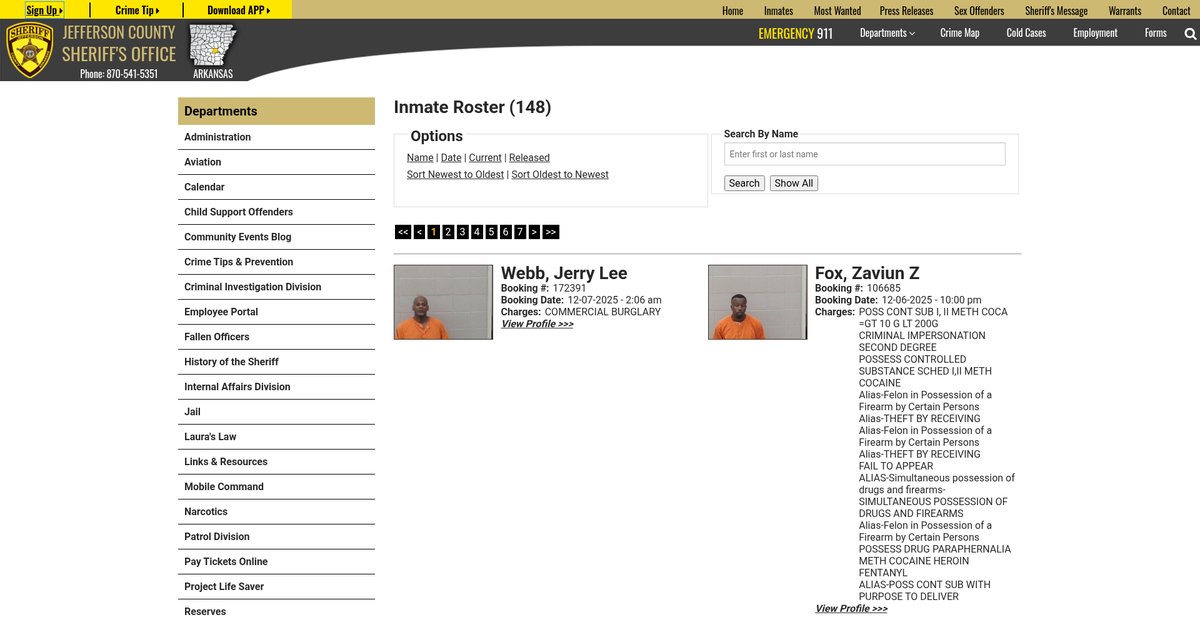Open the Home menu item
This screenshot has width=1200, height=620.
tap(733, 11)
